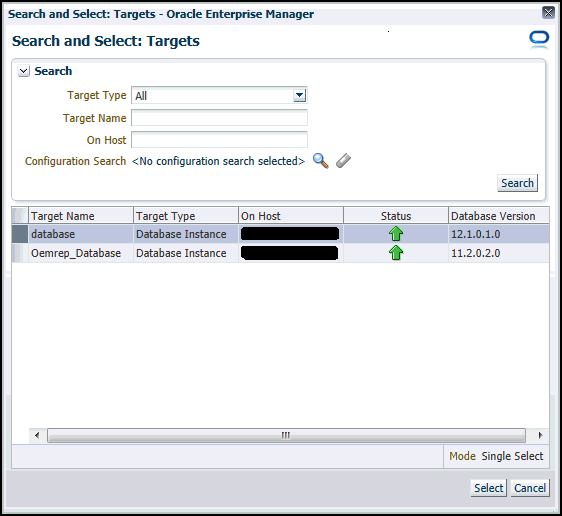This screenshot has width=562, height=516.
Task: Click the green up status arrow for database
Action: click(x=396, y=234)
